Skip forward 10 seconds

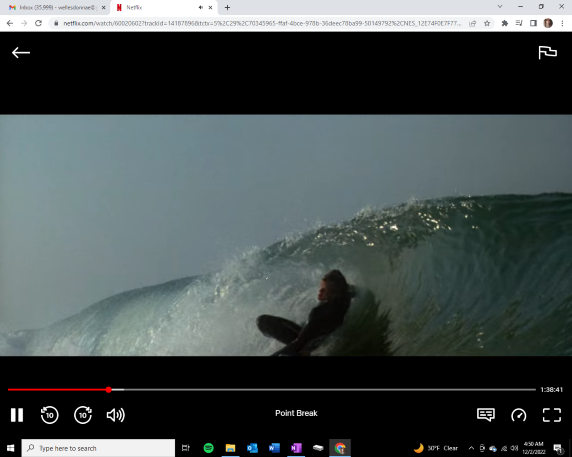[x=83, y=415]
